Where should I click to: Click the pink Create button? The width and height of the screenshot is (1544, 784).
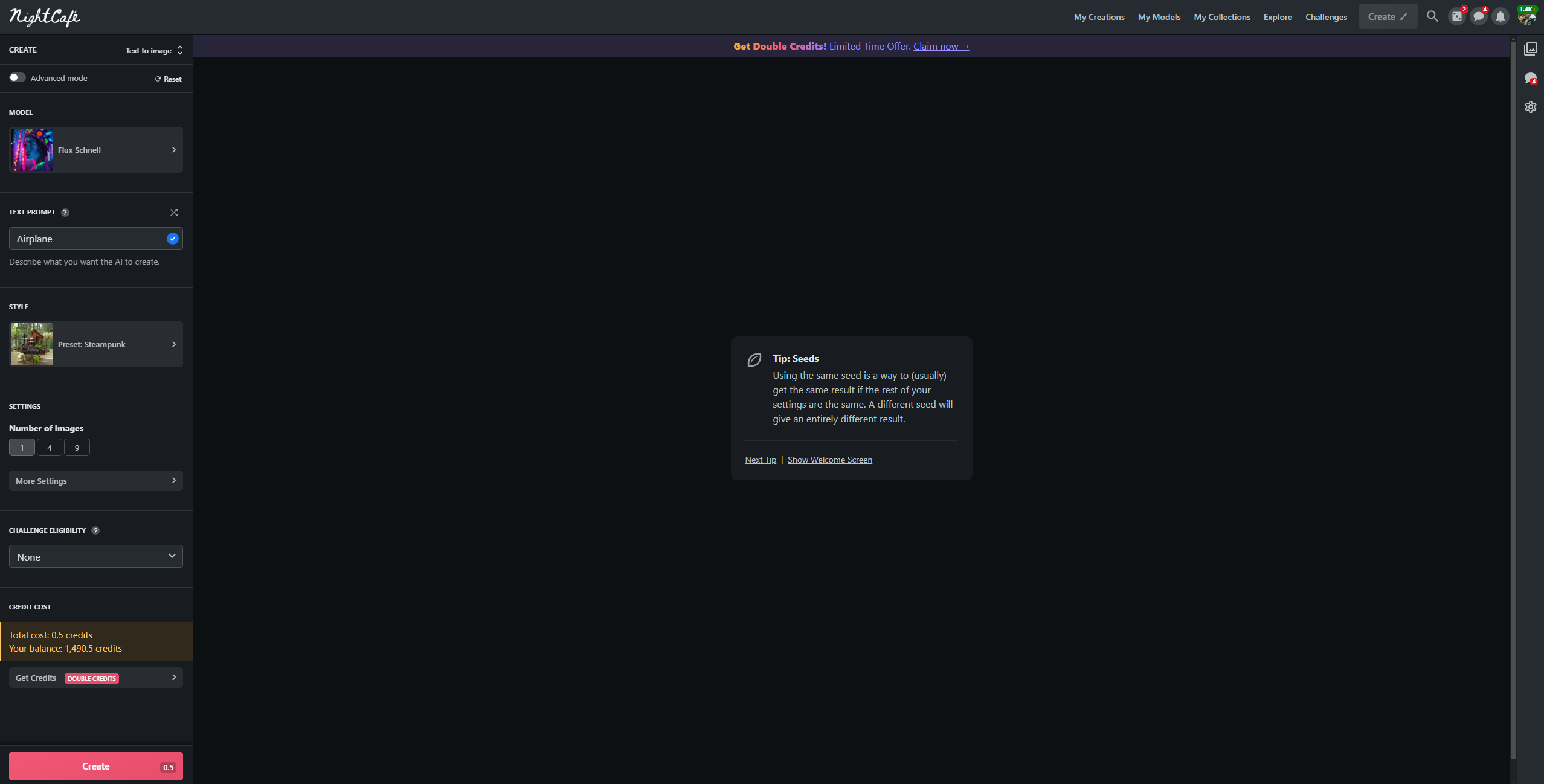click(x=96, y=766)
